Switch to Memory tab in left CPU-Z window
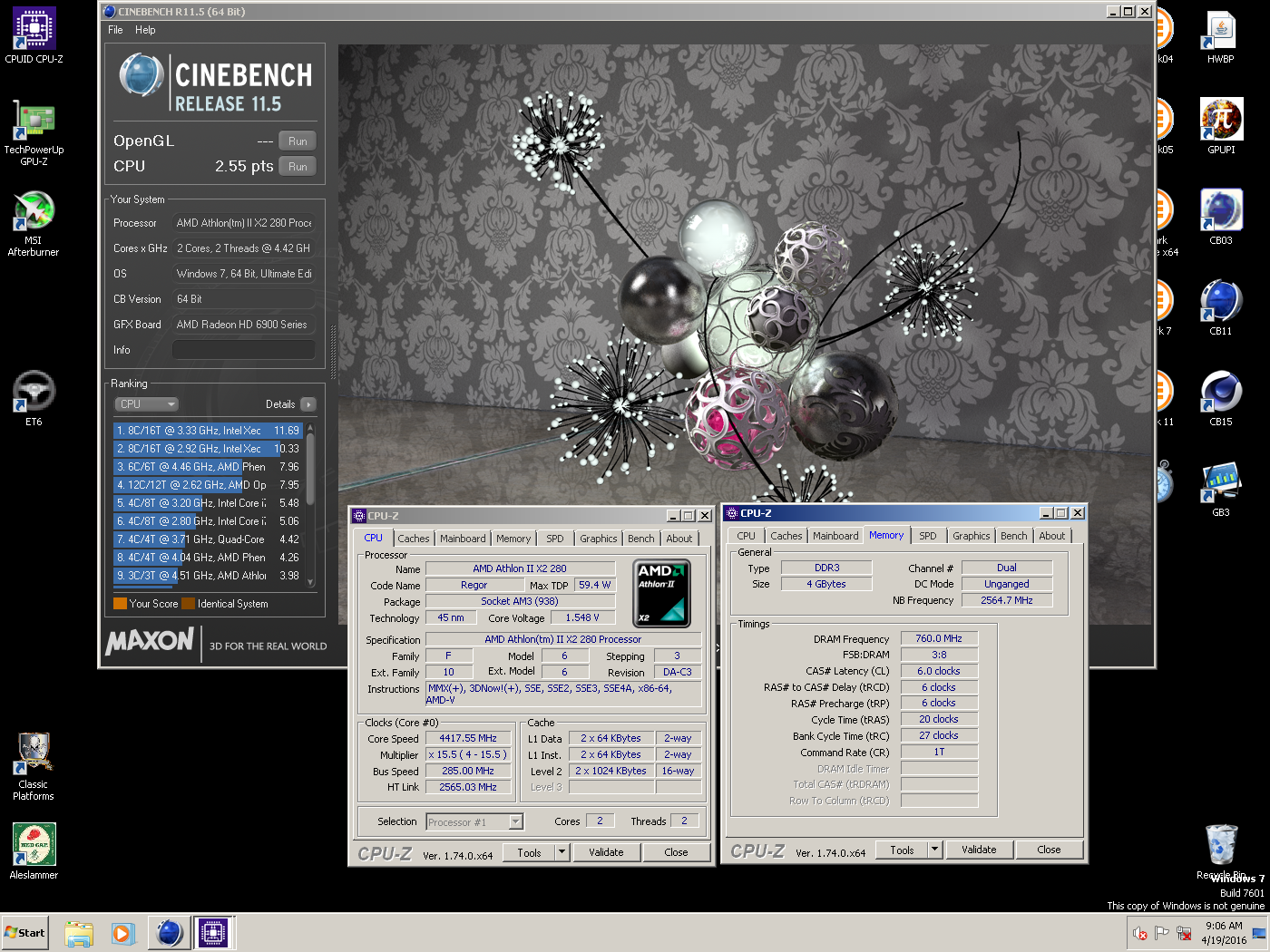The width and height of the screenshot is (1270, 952). point(513,539)
